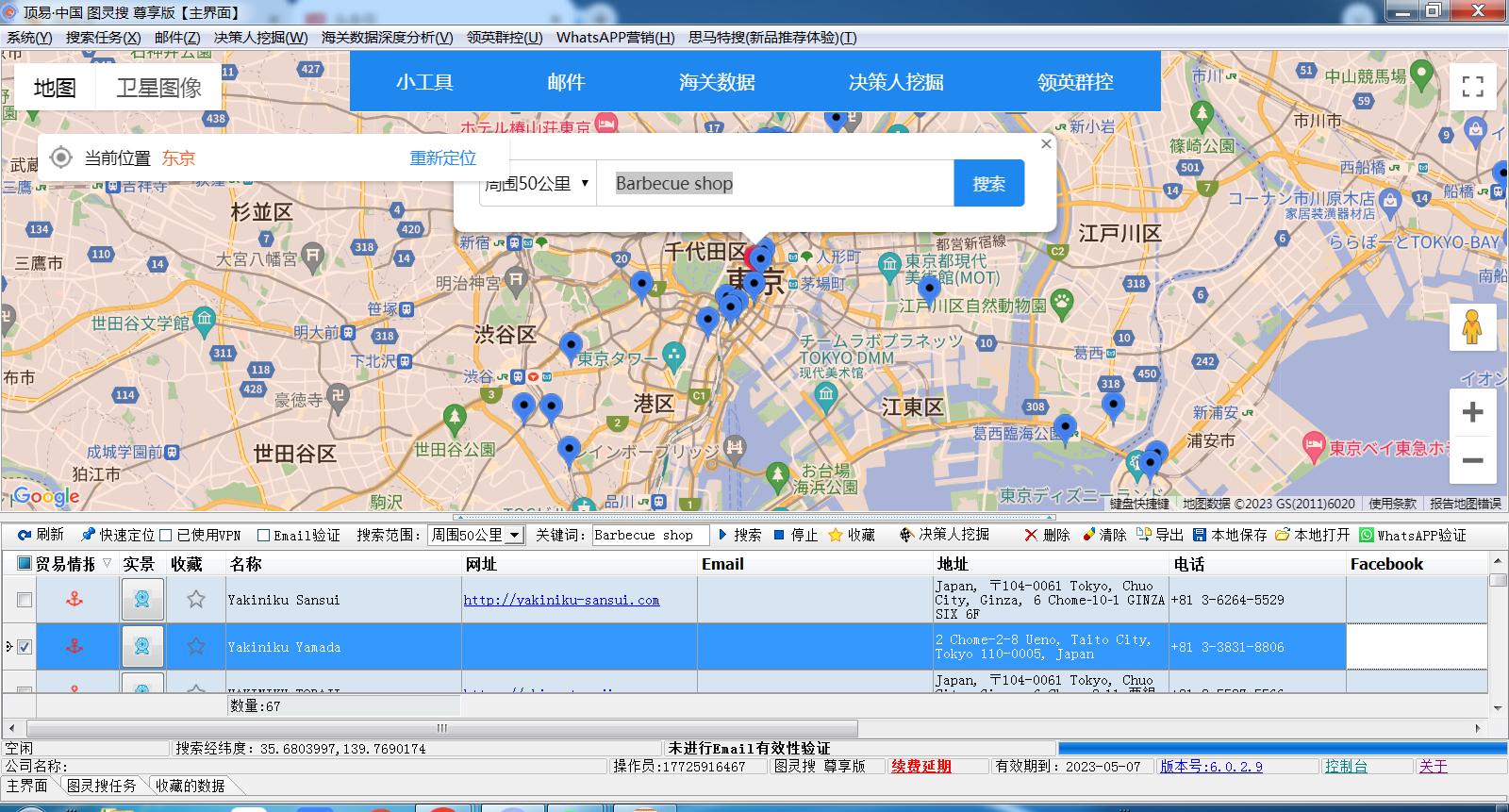Open 周围50公里 dropdown in map popup
Viewport: 1509px width, 812px height.
click(x=537, y=183)
